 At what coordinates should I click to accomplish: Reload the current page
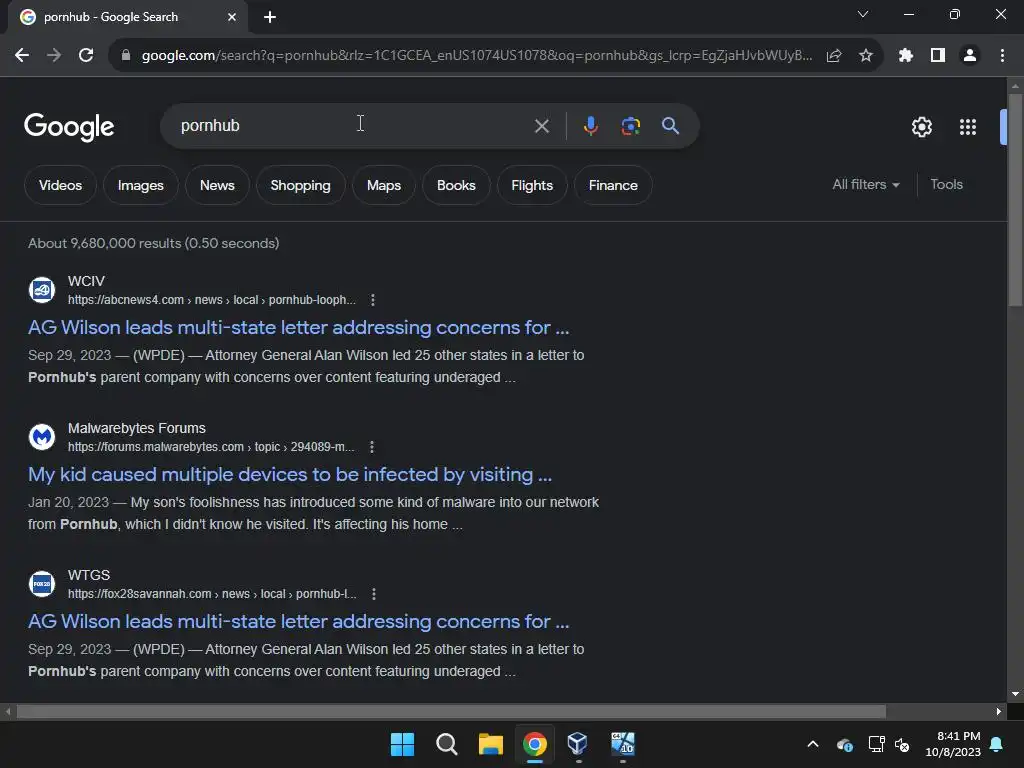click(x=86, y=56)
